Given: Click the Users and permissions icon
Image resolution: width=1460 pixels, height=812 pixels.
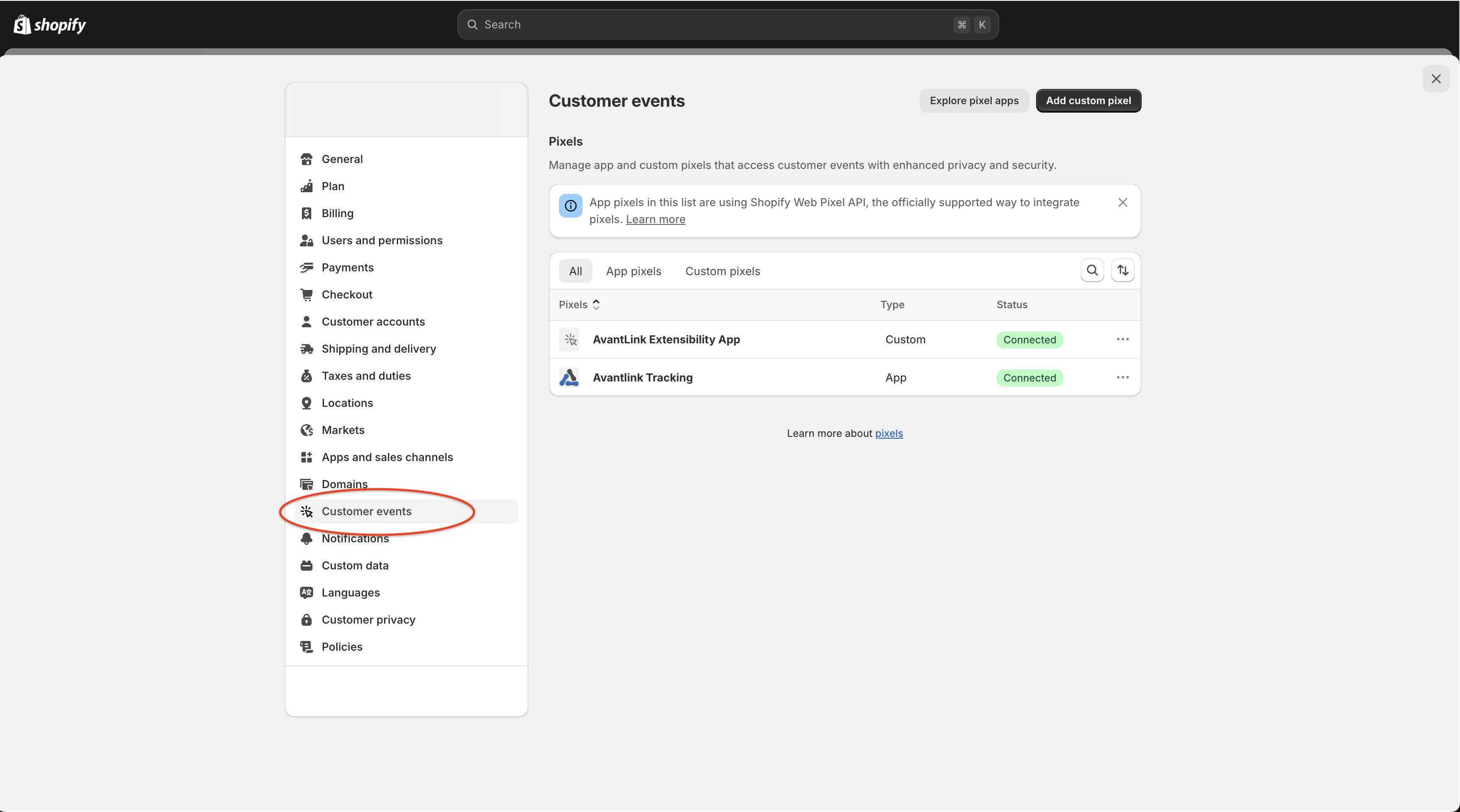Looking at the screenshot, I should click(307, 241).
